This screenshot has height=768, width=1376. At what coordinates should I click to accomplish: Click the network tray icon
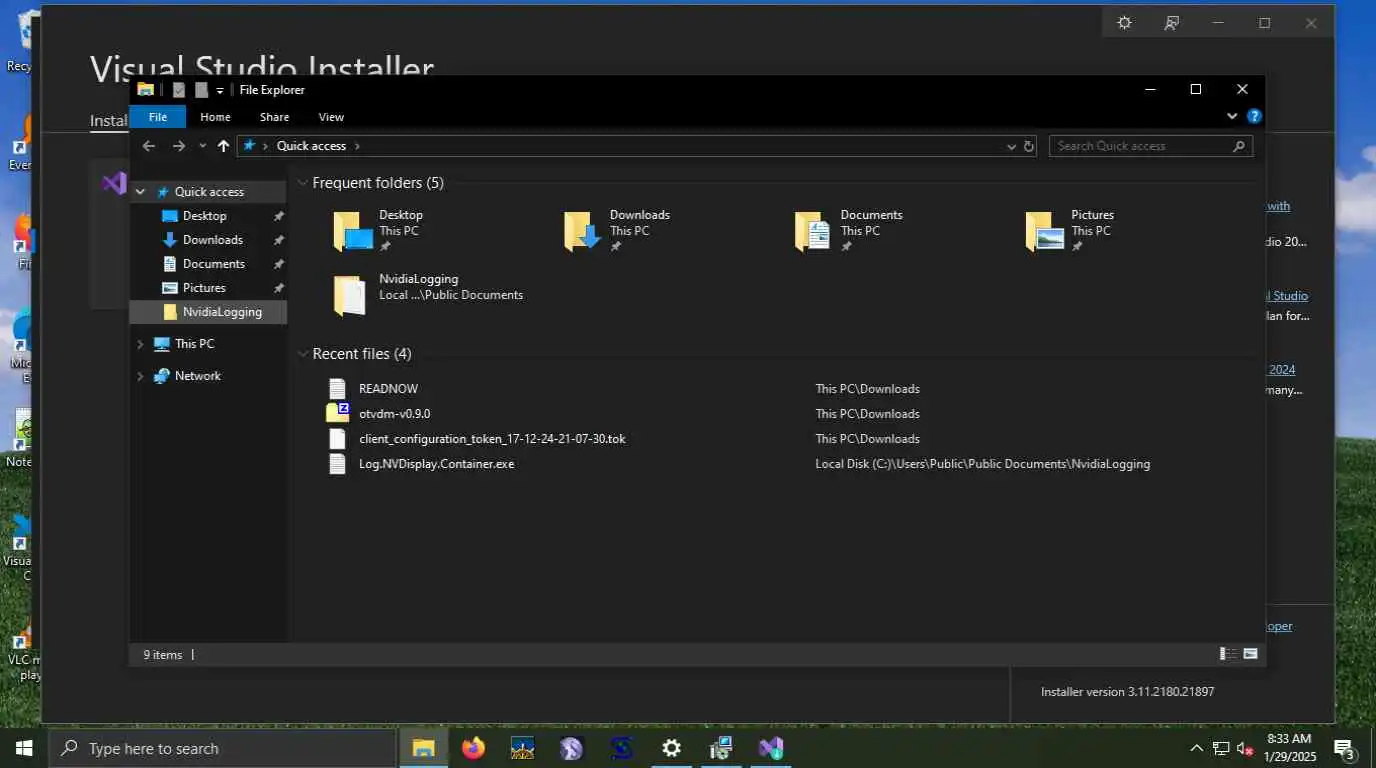click(1221, 748)
